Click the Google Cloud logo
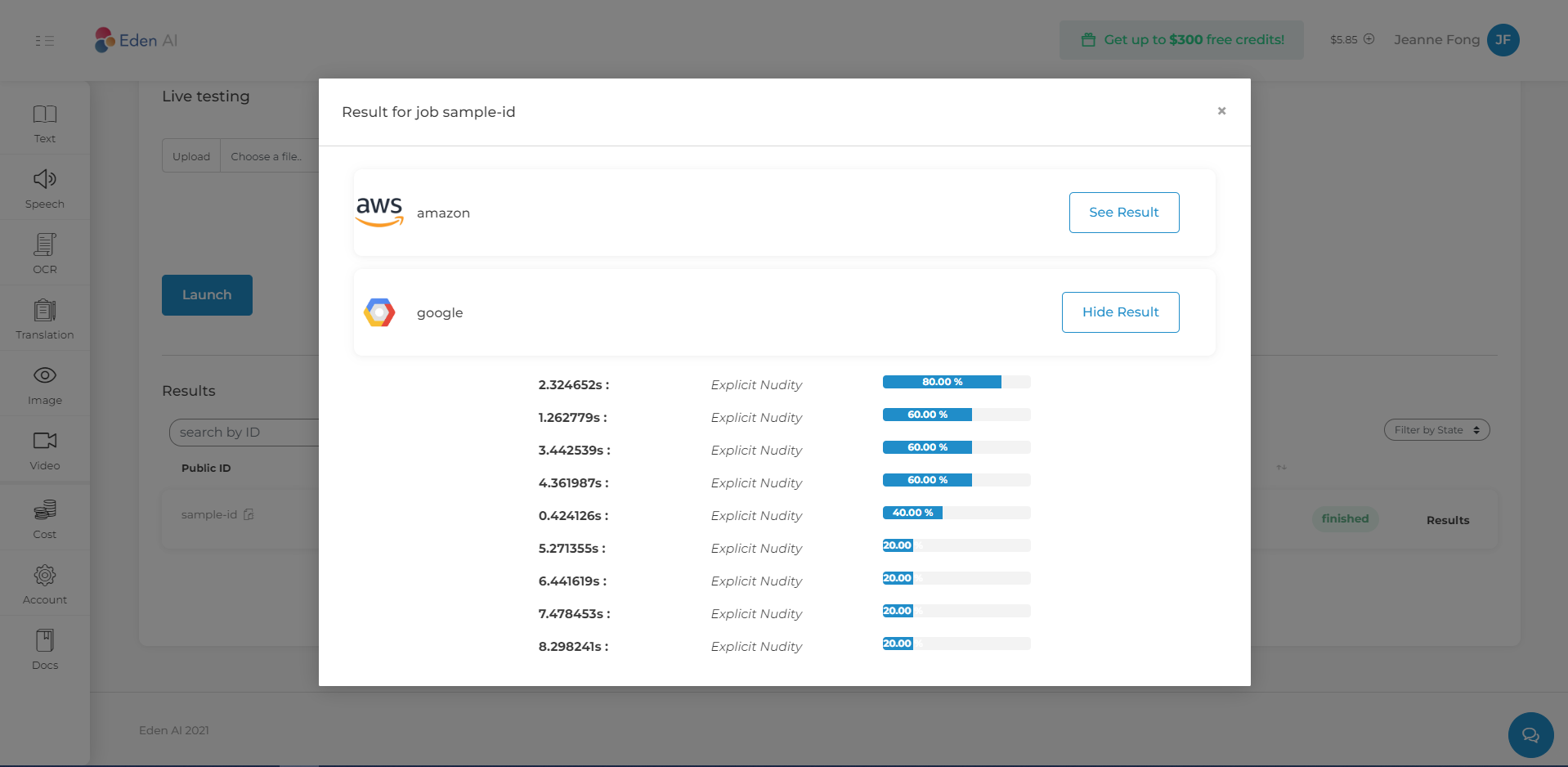This screenshot has height=767, width=1568. (379, 312)
